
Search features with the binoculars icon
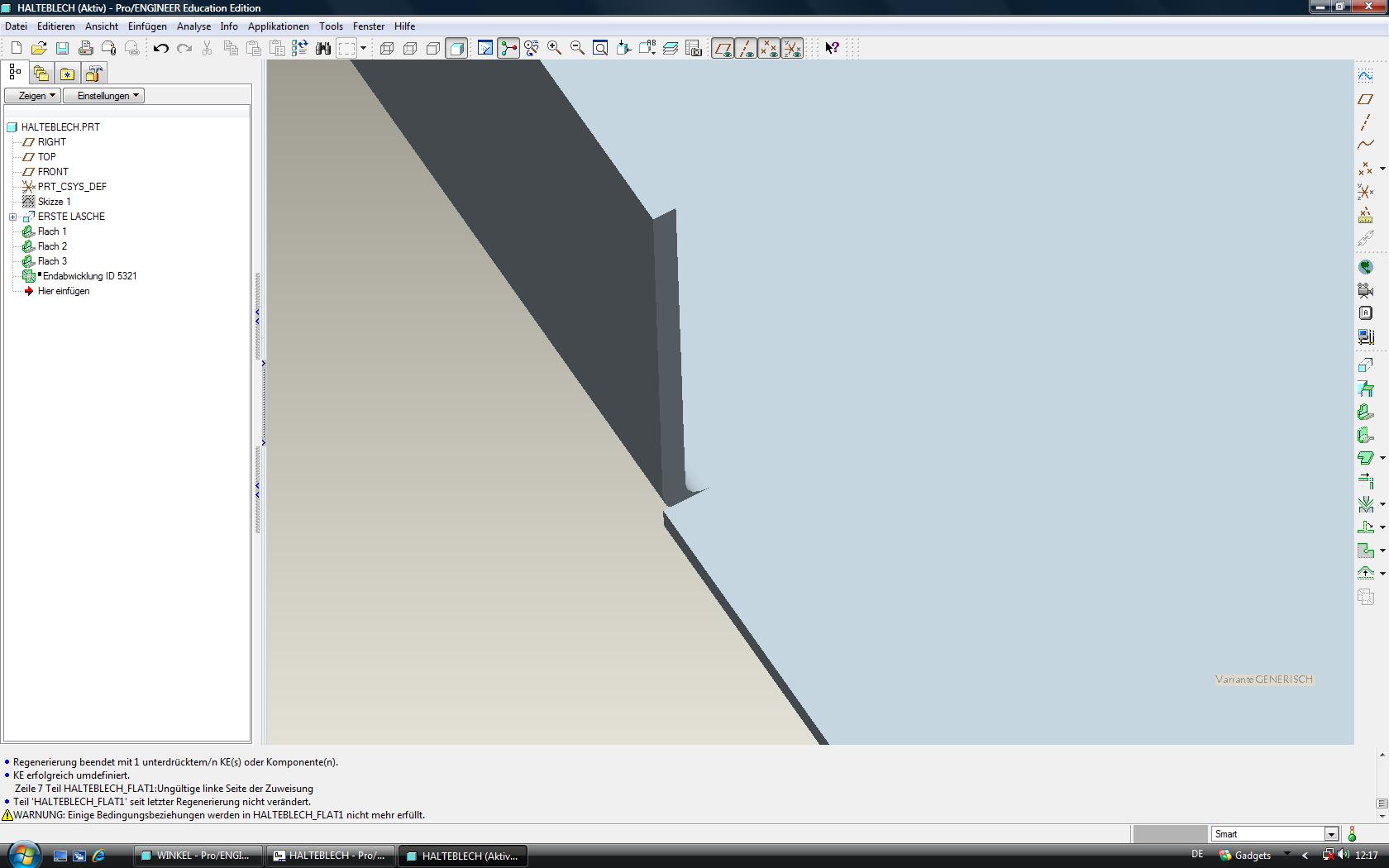tap(323, 48)
